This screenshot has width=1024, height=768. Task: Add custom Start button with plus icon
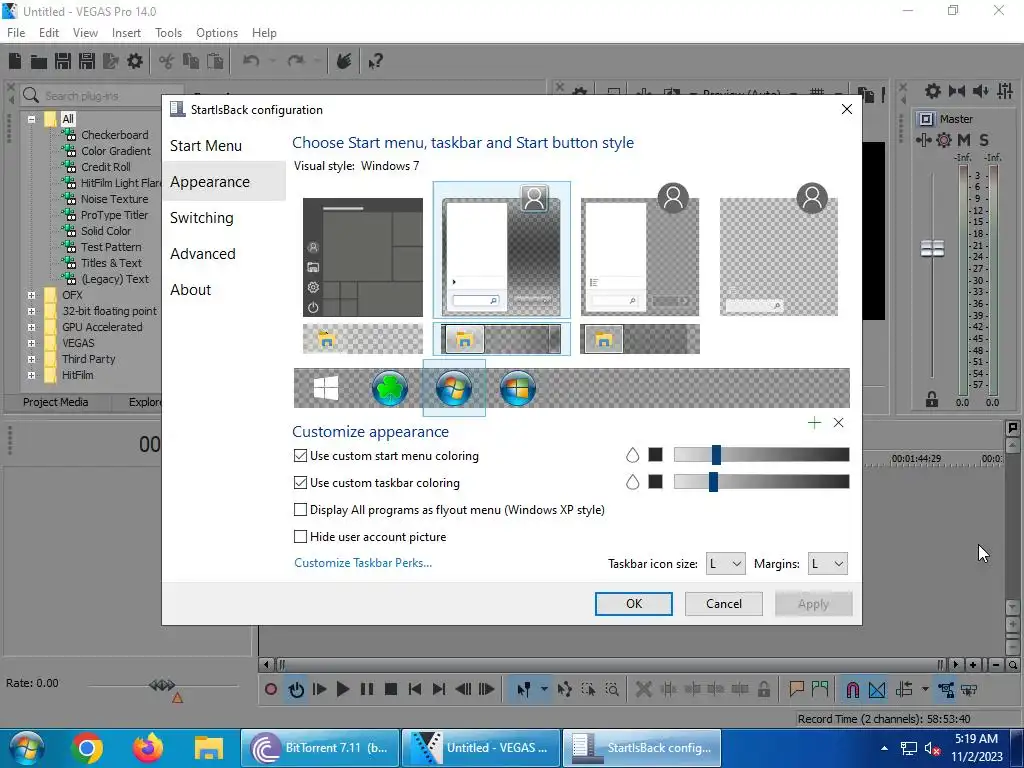pyautogui.click(x=814, y=423)
